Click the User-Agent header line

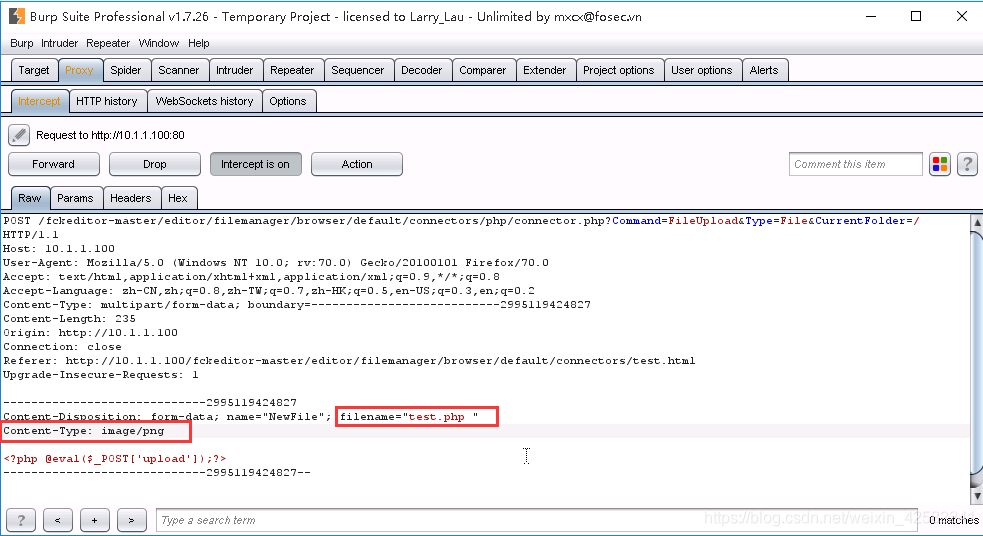point(276,263)
